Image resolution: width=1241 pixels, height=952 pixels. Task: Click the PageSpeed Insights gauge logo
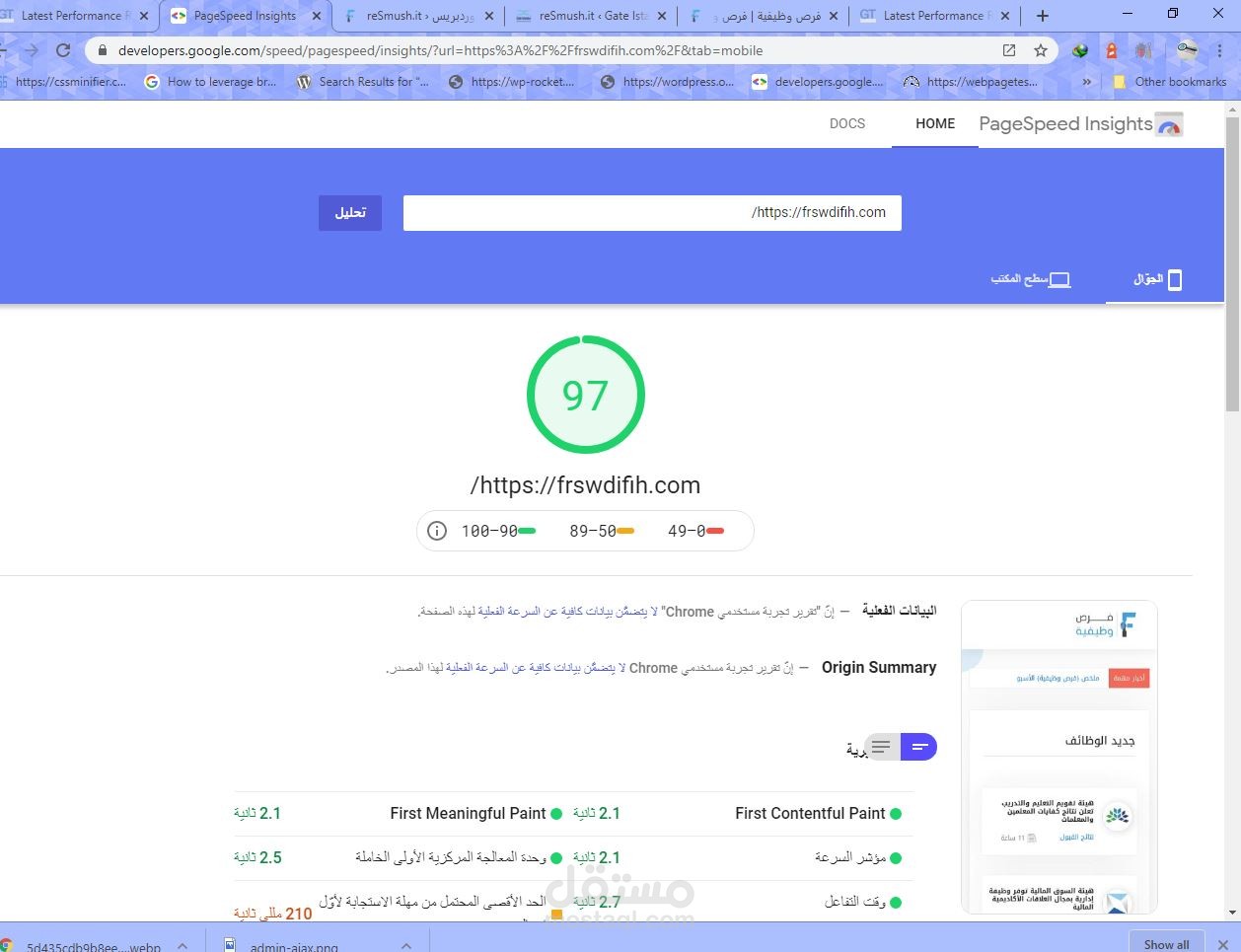coord(1169,124)
